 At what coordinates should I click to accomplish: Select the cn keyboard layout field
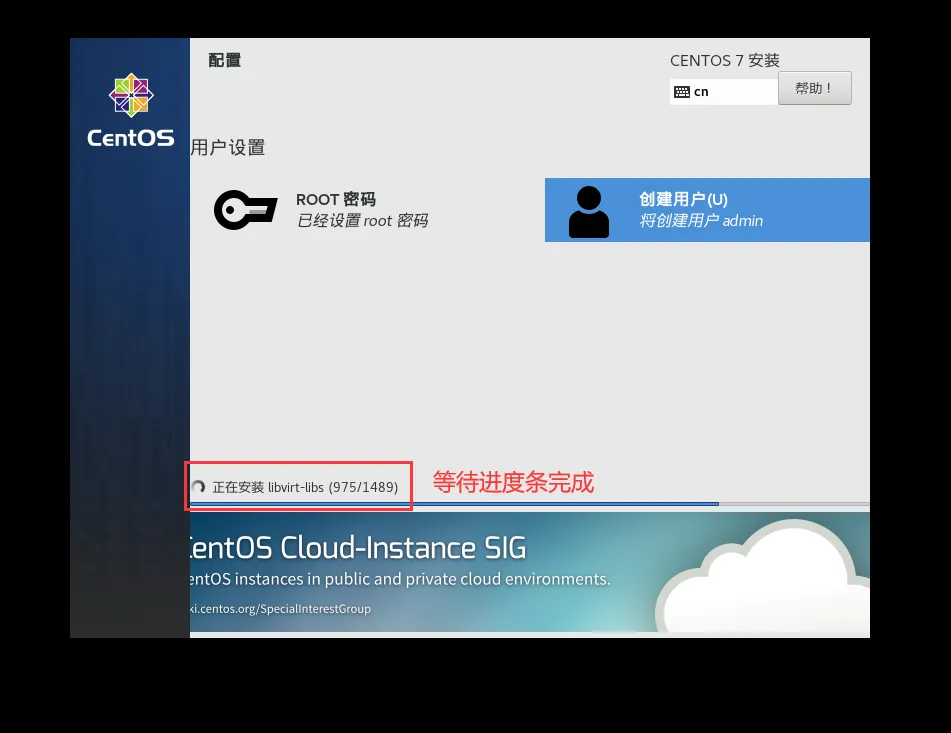click(x=724, y=92)
